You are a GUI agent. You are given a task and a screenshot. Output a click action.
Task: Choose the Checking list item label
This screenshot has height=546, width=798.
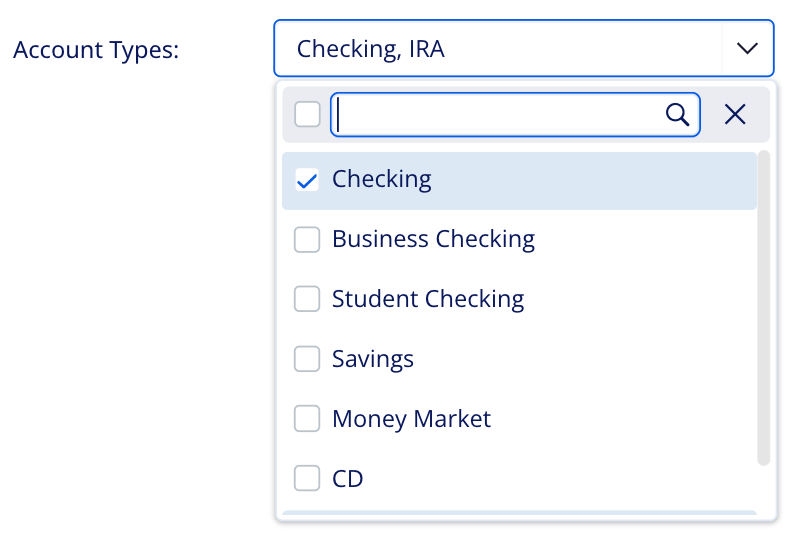coord(382,180)
